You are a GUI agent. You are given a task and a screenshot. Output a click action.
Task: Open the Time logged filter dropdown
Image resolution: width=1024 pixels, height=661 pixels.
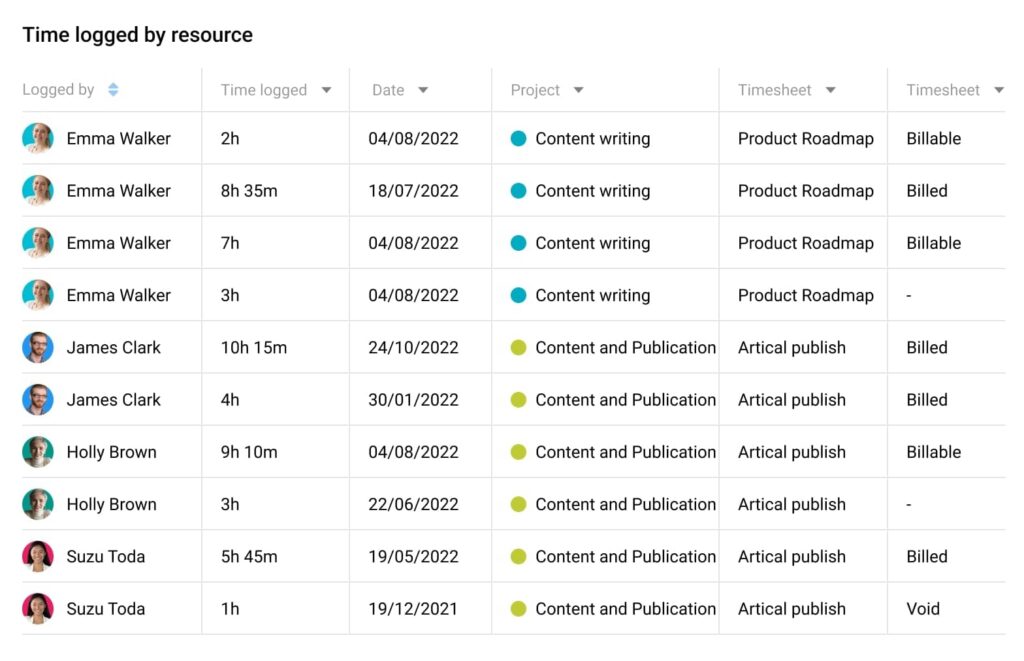(327, 89)
